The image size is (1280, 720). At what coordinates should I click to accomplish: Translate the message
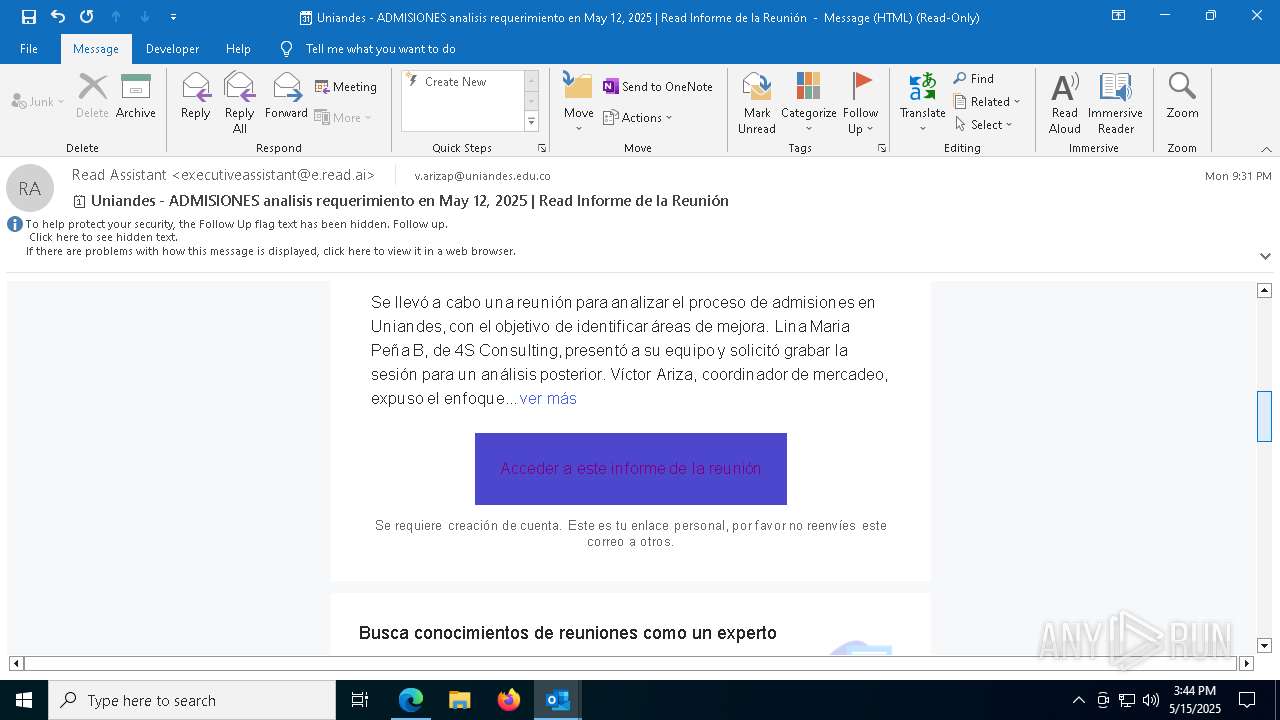922,103
